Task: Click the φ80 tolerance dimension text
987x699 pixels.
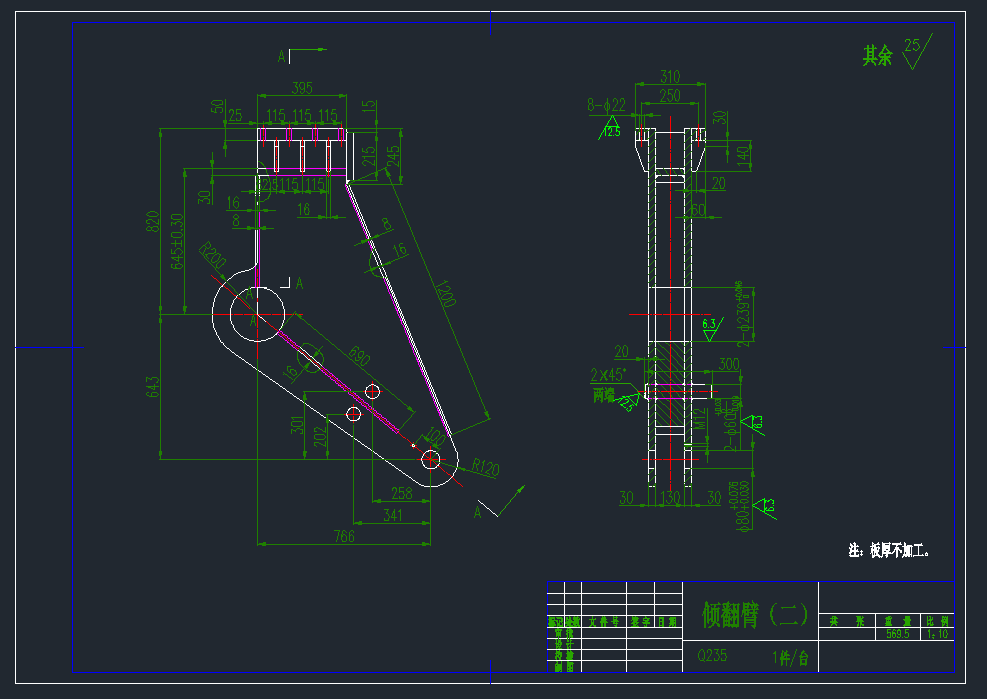Action: click(742, 506)
